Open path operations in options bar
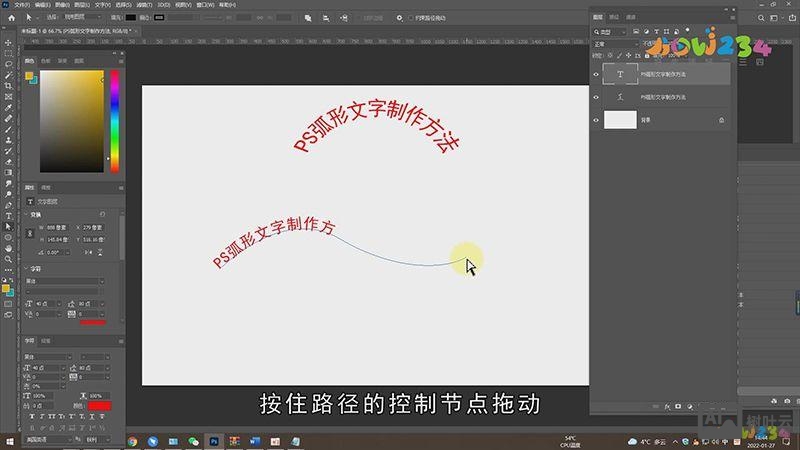The height and width of the screenshot is (450, 800). [308, 18]
